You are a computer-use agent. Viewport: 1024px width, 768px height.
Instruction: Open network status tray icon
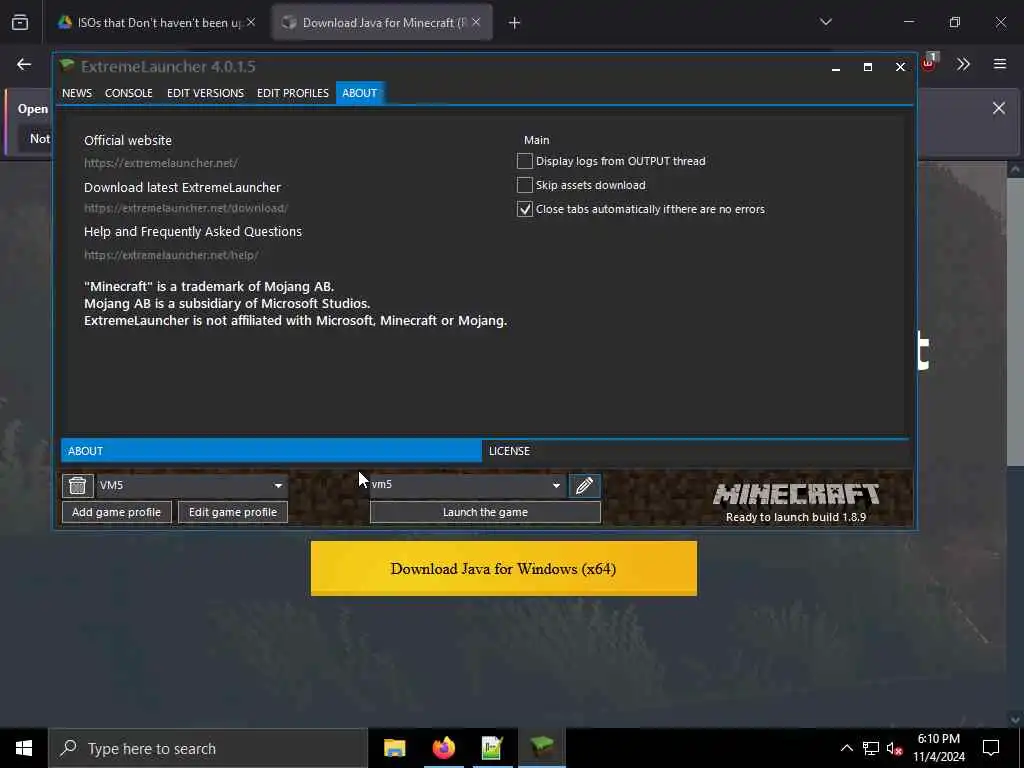click(x=871, y=748)
